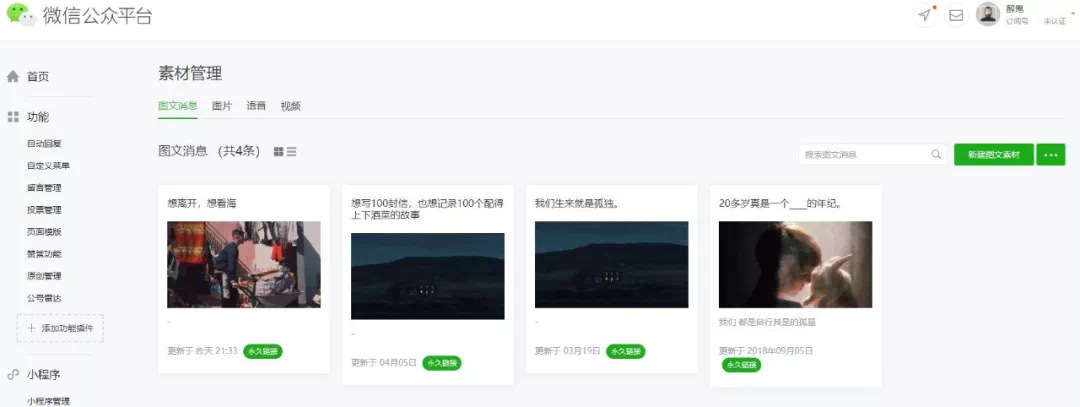The width and height of the screenshot is (1080, 407).
Task: Click text 更新于 昨天 21:33
Action: [x=202, y=351]
